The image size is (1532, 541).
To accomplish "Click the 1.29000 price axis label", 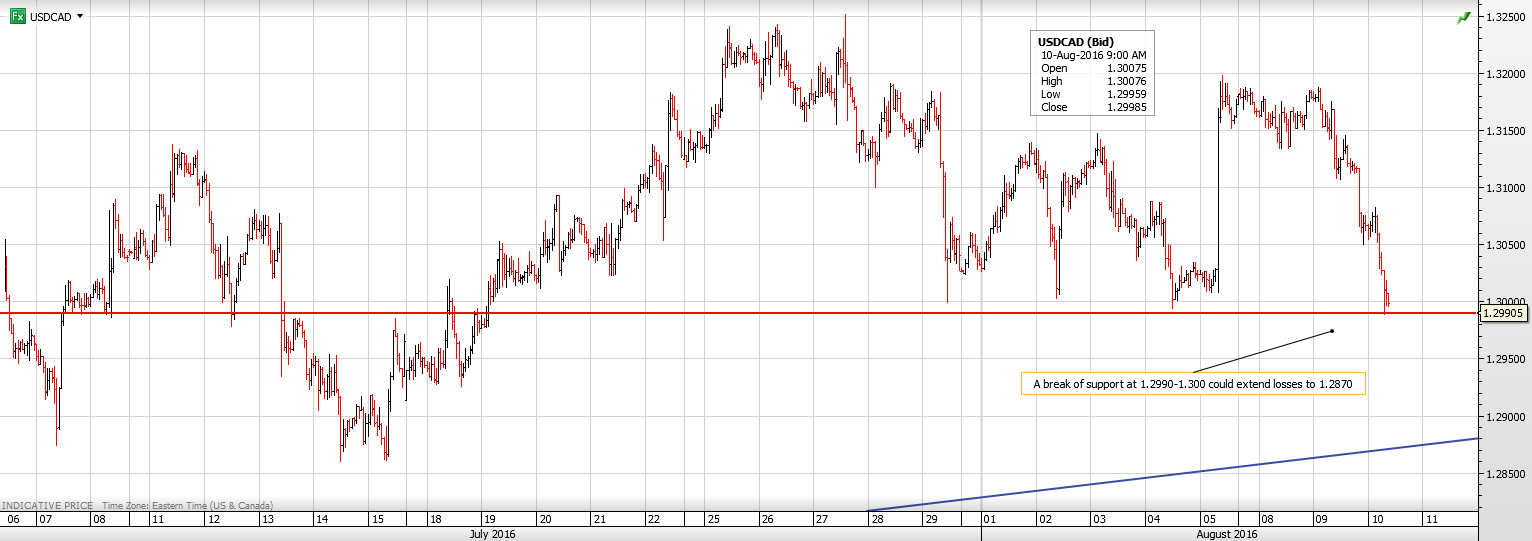I will tap(1504, 416).
